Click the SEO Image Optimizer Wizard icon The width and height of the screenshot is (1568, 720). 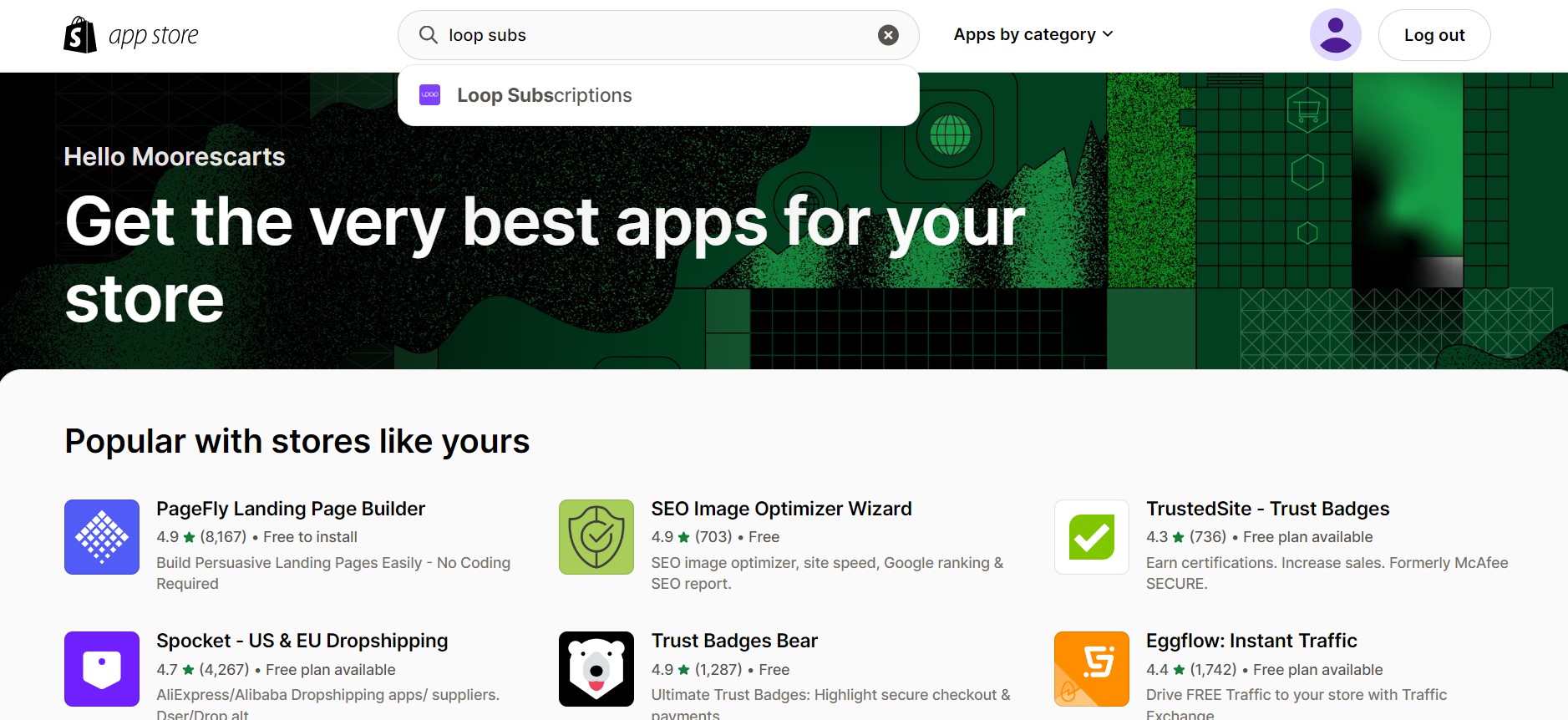[596, 537]
